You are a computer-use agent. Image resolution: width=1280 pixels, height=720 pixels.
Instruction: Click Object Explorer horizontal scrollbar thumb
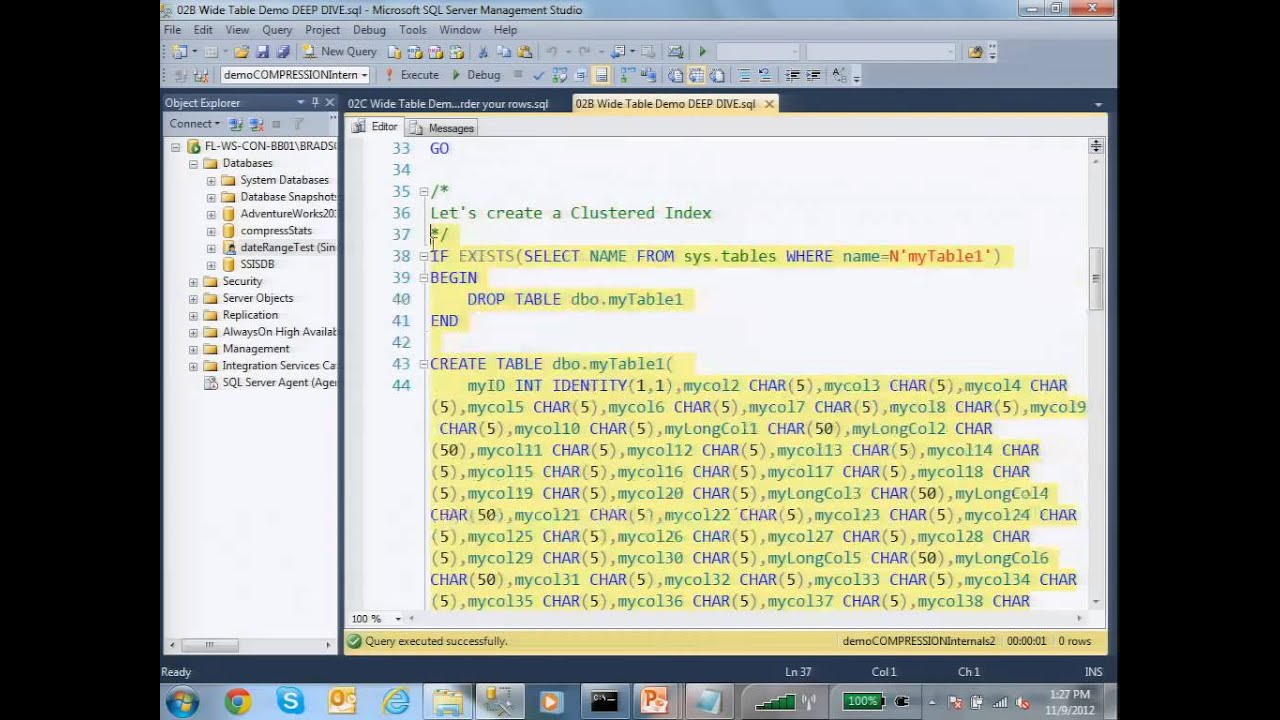pos(209,645)
